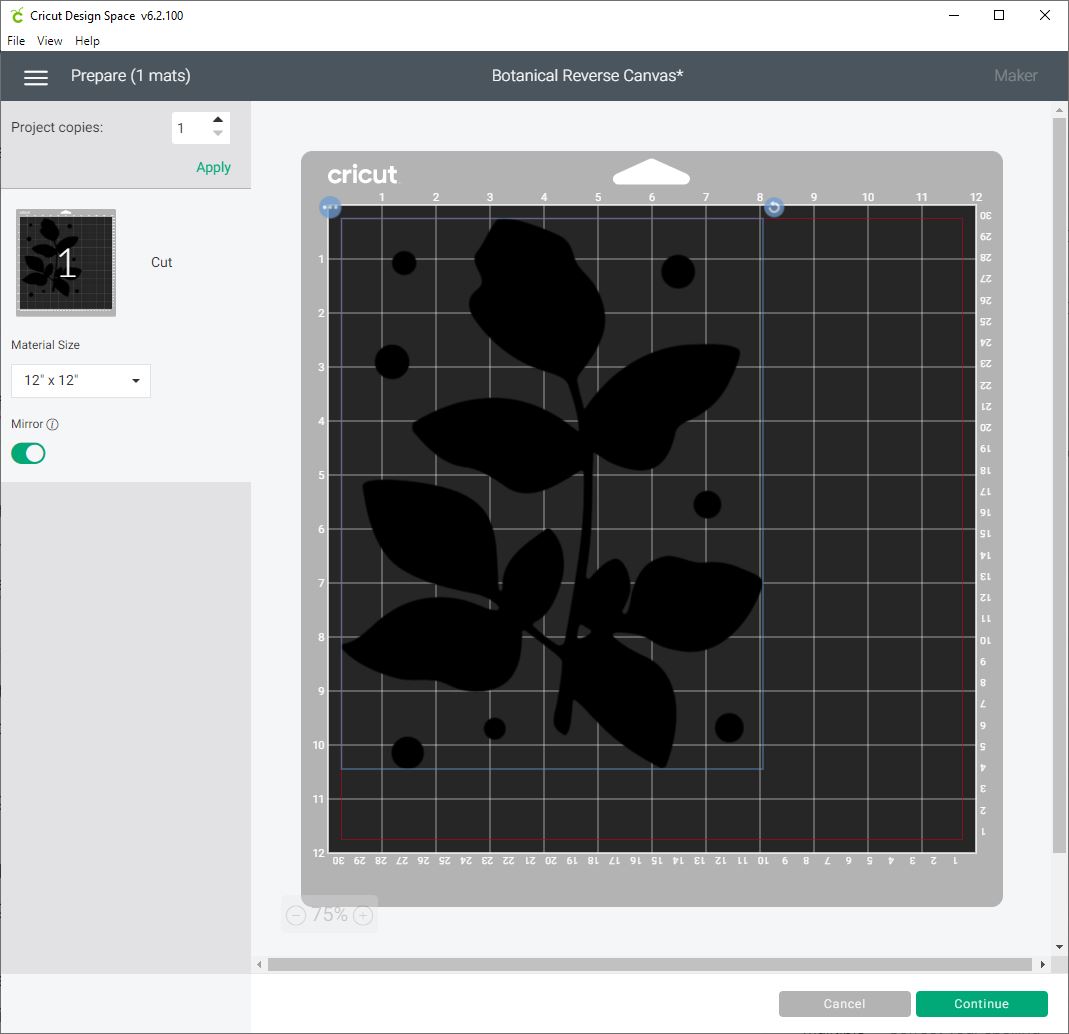The width and height of the screenshot is (1069, 1034).
Task: Click the Cricut logo in the title bar
Action: pyautogui.click(x=14, y=15)
